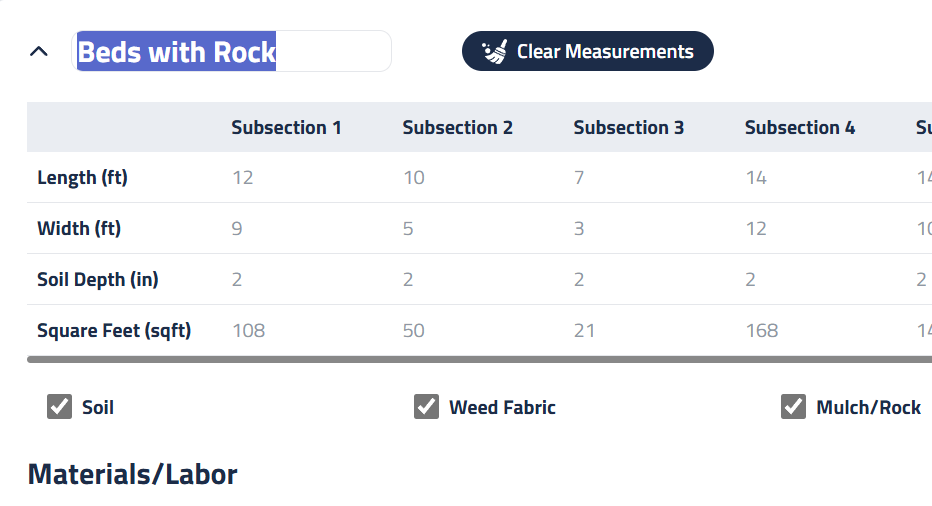The width and height of the screenshot is (932, 506).
Task: Click the table's horizontal scrollbar
Action: click(x=478, y=359)
